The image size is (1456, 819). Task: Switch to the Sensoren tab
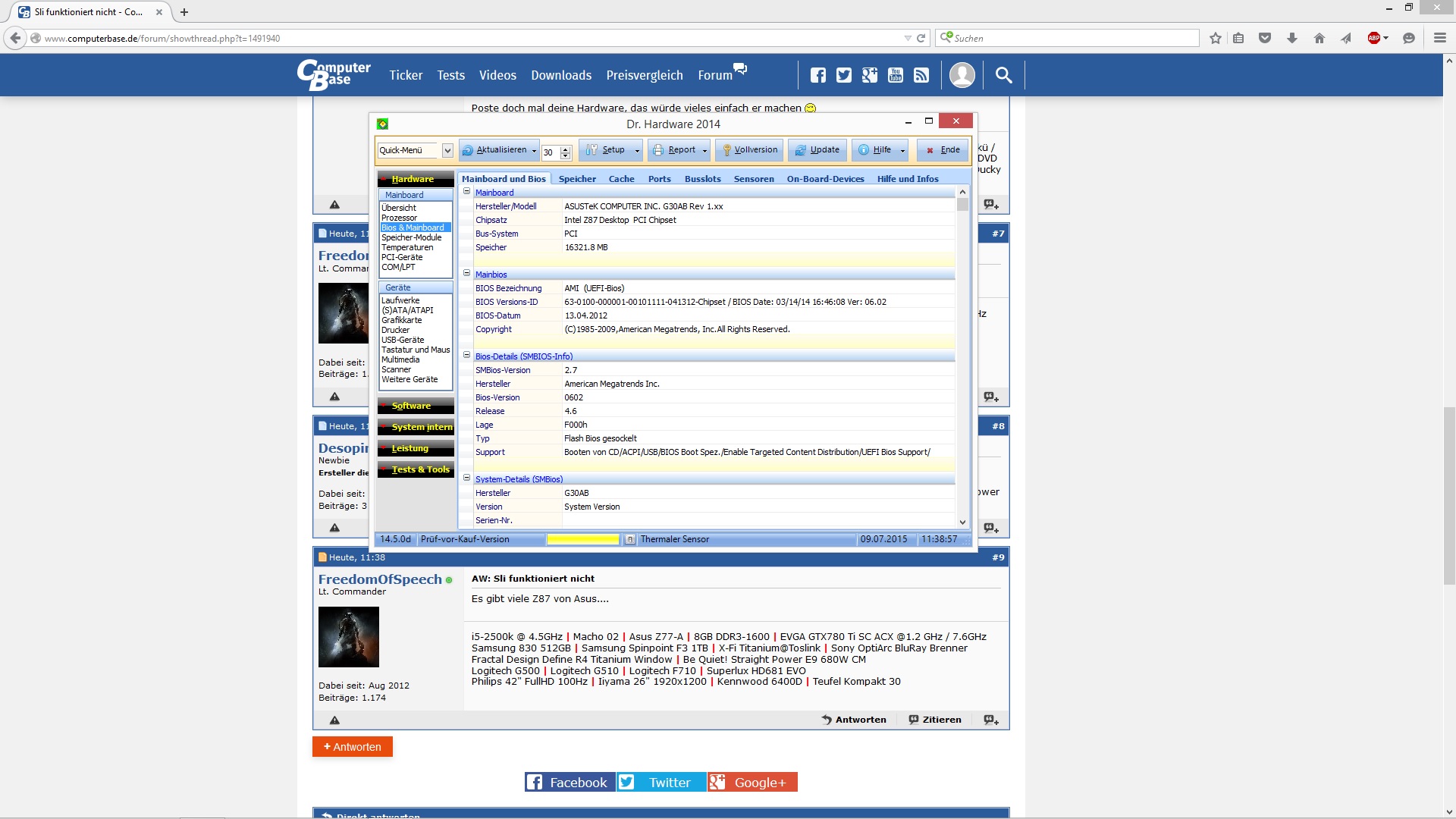[x=753, y=179]
